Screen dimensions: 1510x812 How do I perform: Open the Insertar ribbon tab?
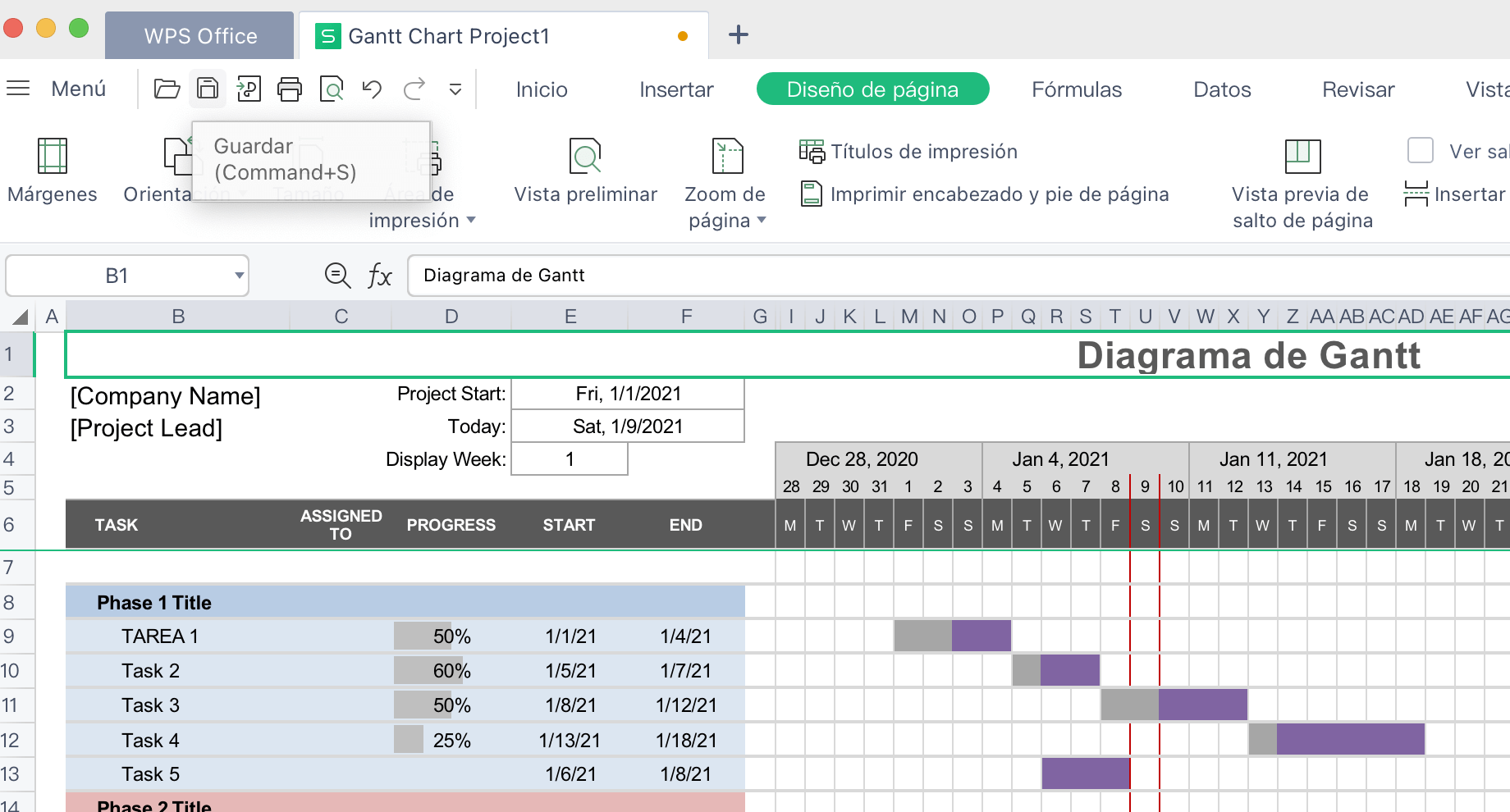[676, 89]
